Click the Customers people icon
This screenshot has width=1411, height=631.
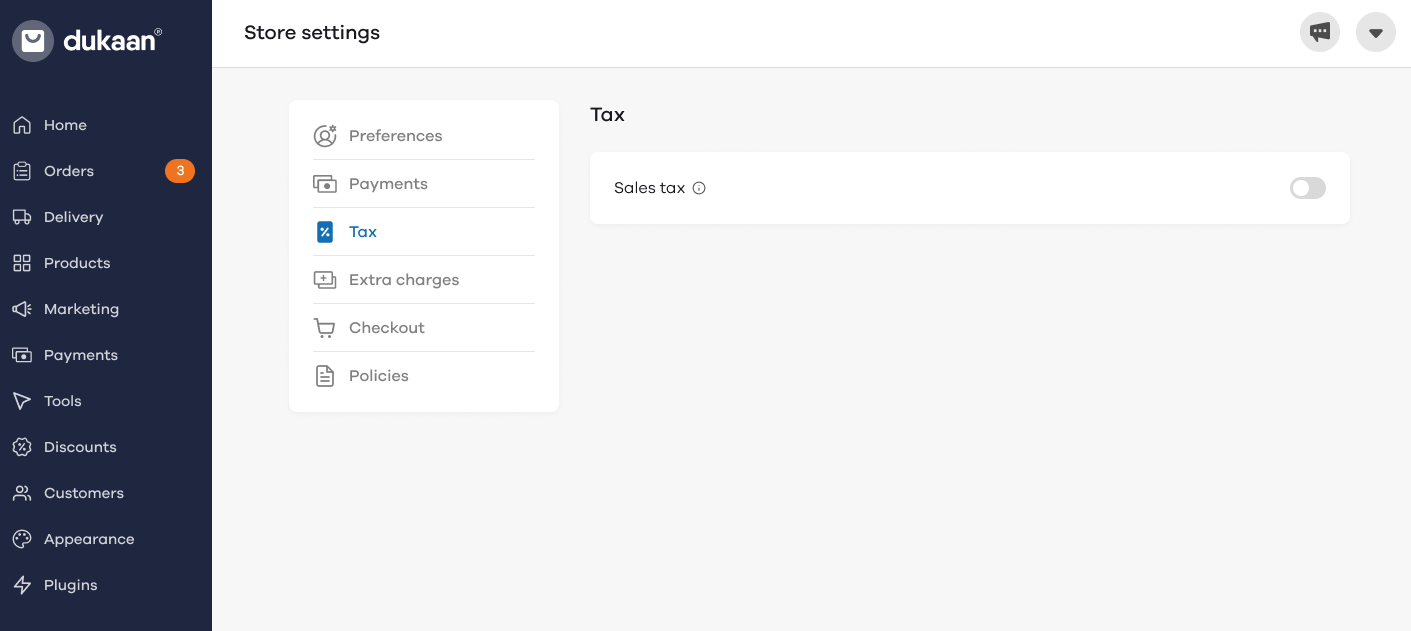(x=22, y=493)
